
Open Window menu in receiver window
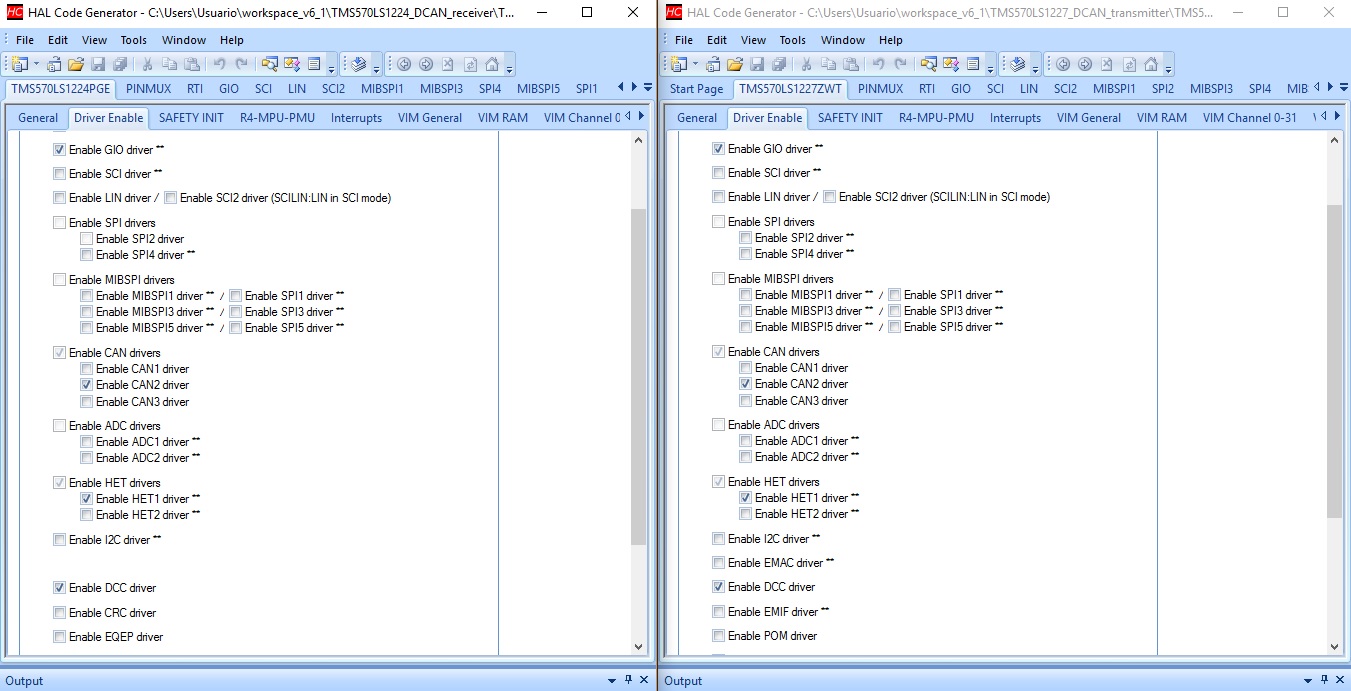[x=184, y=40]
